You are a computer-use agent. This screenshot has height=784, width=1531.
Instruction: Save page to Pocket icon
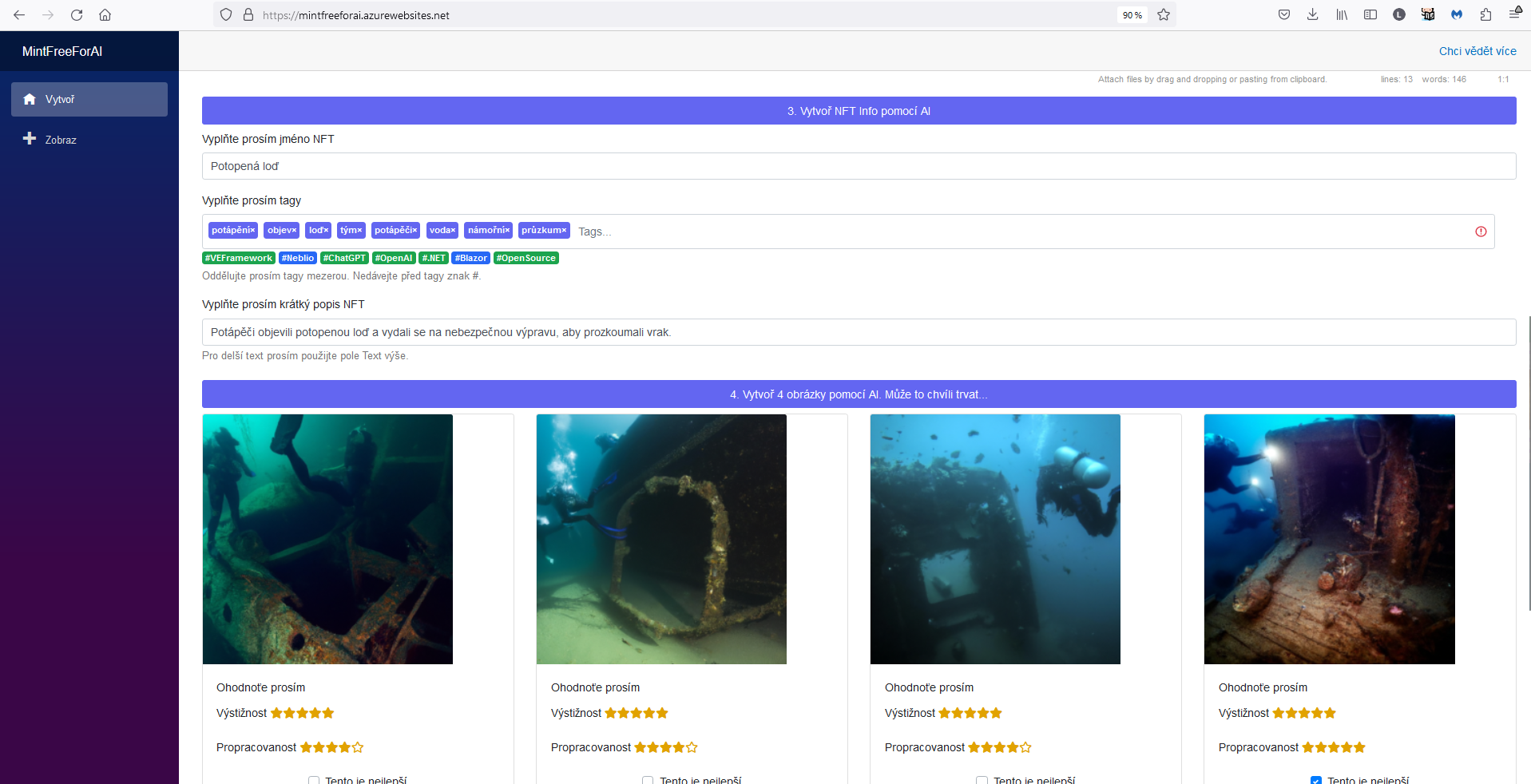coord(1284,15)
